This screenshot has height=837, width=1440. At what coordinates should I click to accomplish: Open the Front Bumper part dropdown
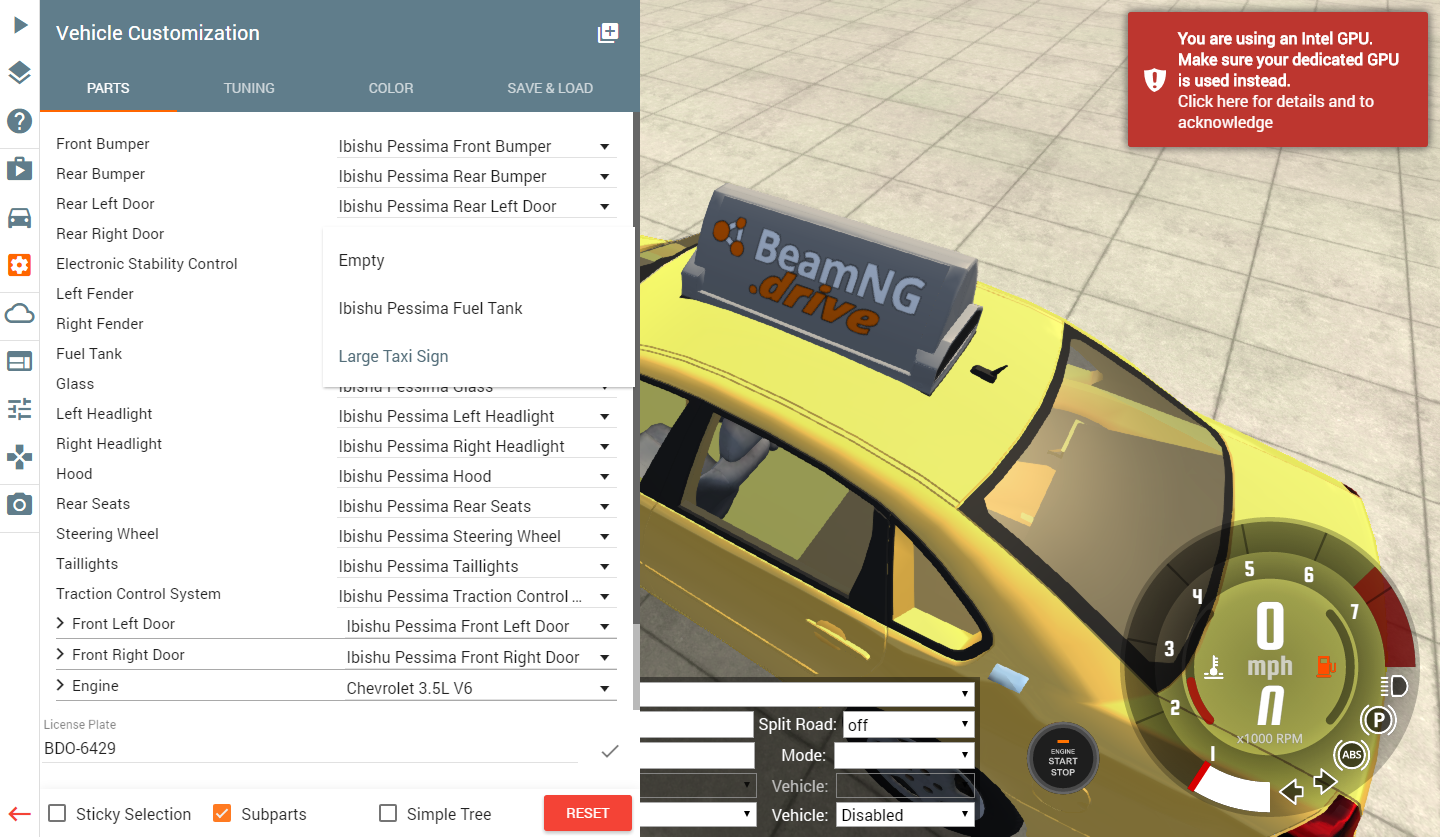pyautogui.click(x=476, y=146)
